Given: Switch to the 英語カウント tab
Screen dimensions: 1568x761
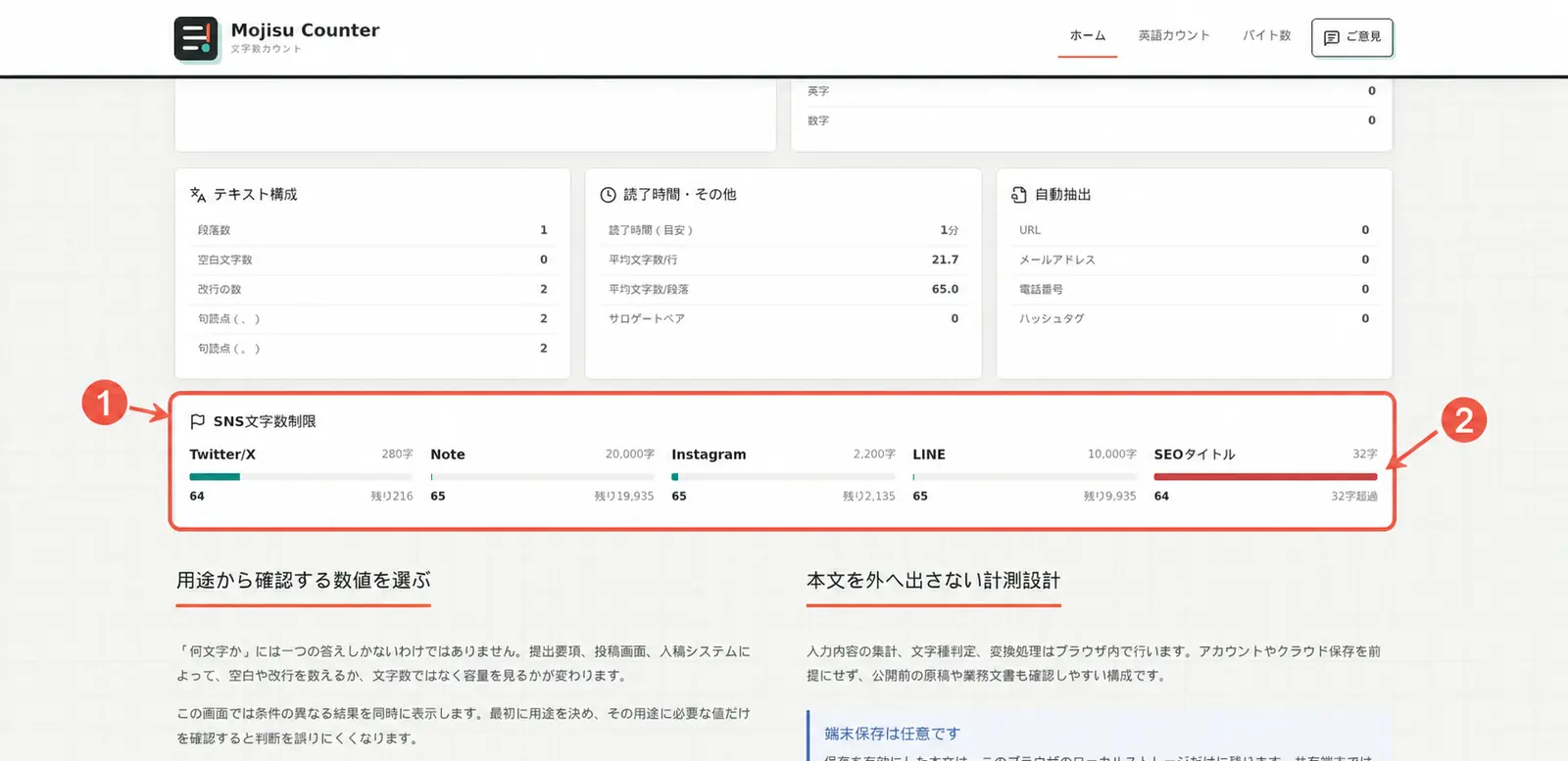Looking at the screenshot, I should click(x=1174, y=36).
